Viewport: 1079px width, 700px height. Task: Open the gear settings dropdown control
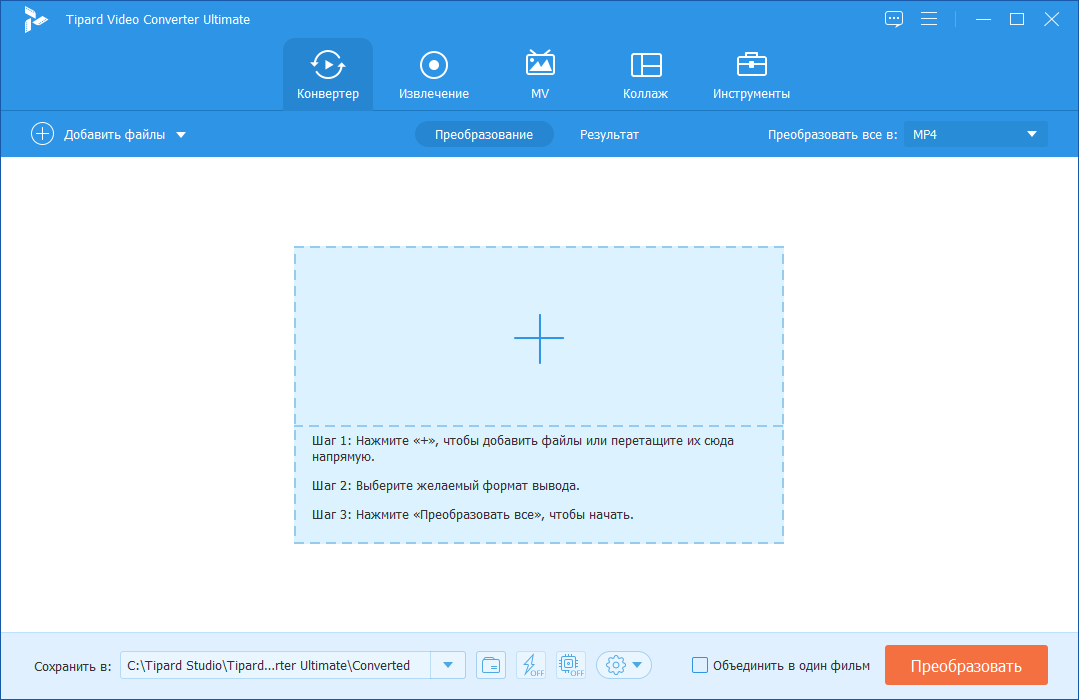[623, 664]
